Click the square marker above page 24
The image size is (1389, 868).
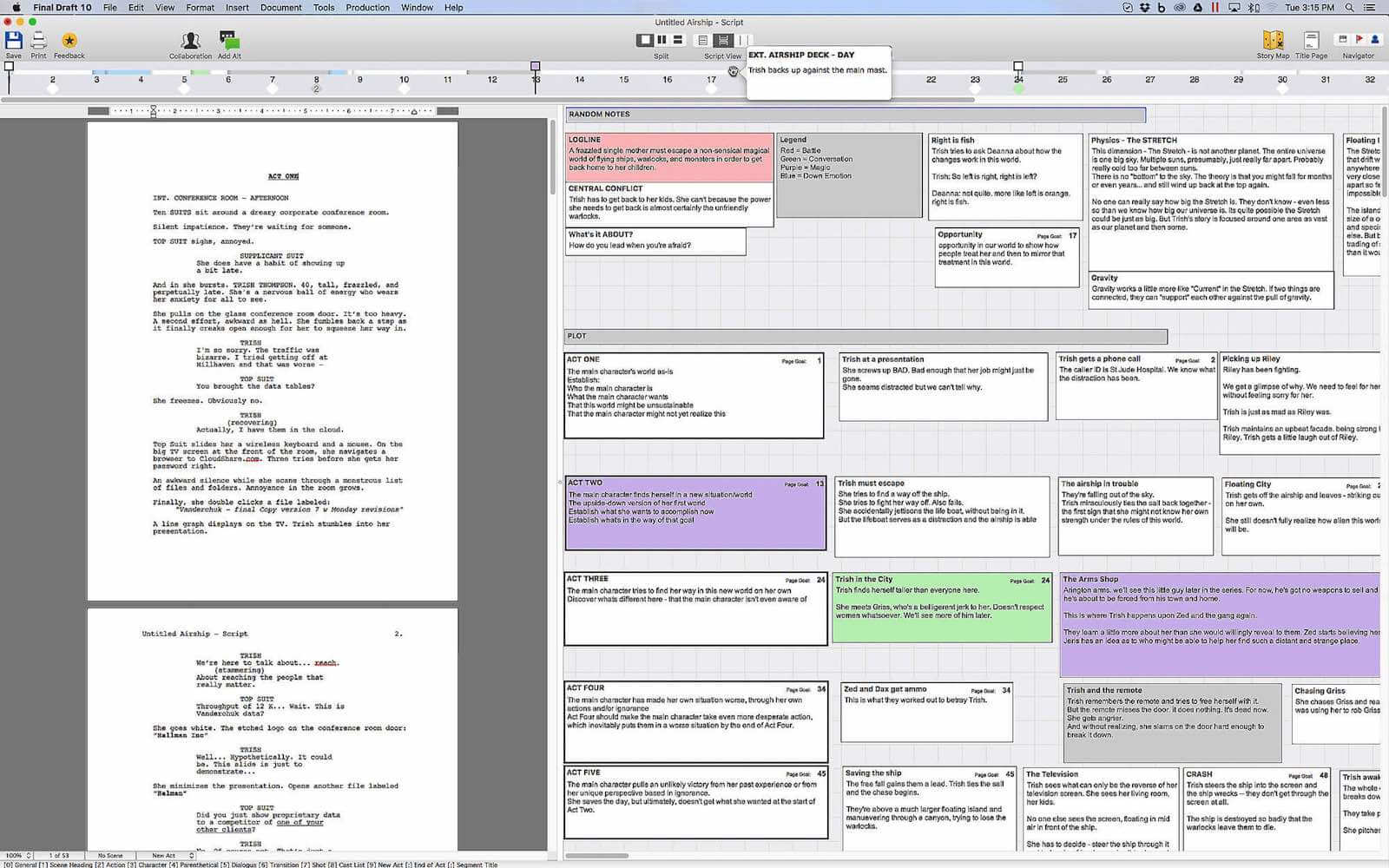(x=1018, y=66)
